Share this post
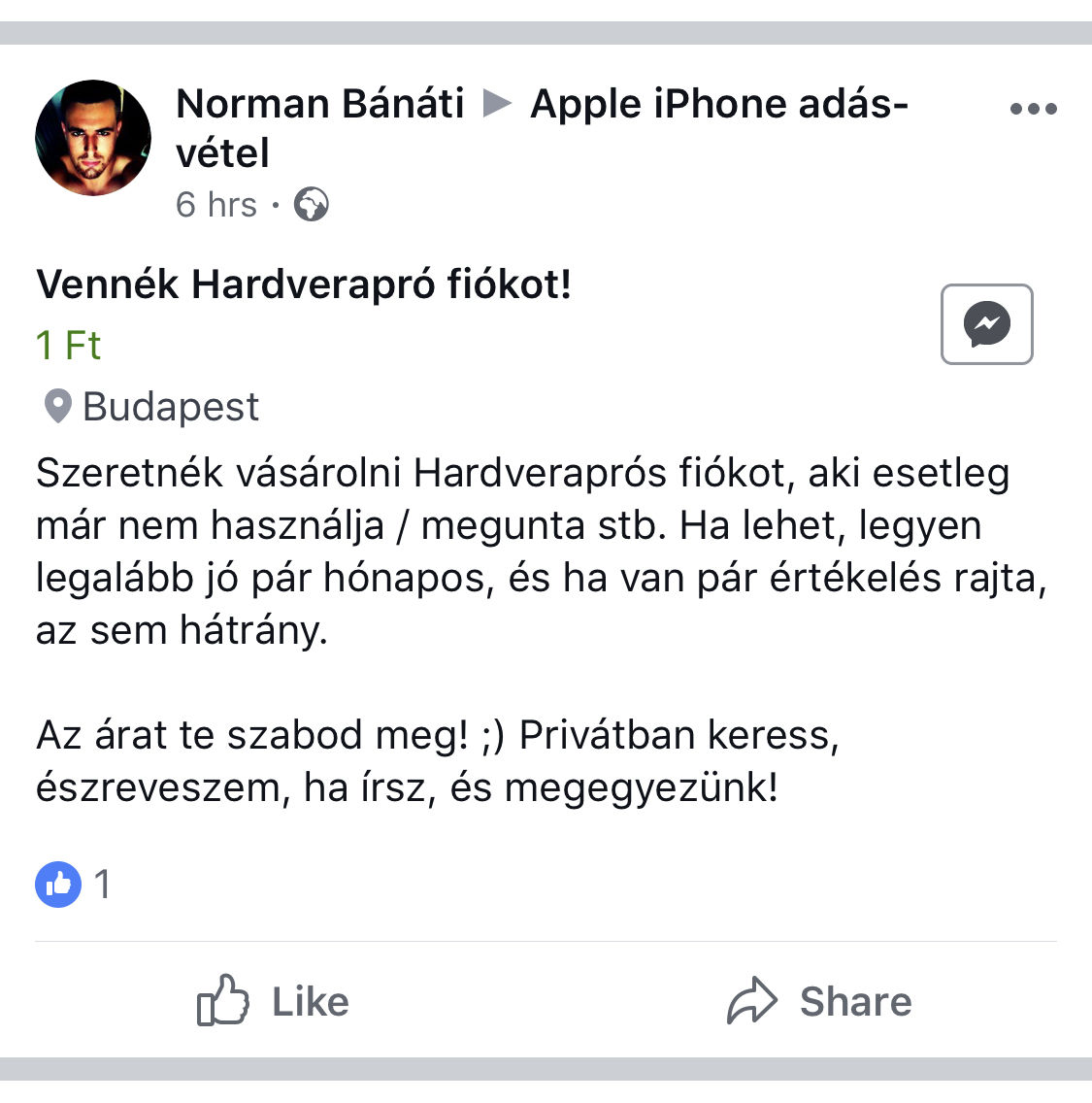Viewport: 1092px width, 1103px height. 819,1000
